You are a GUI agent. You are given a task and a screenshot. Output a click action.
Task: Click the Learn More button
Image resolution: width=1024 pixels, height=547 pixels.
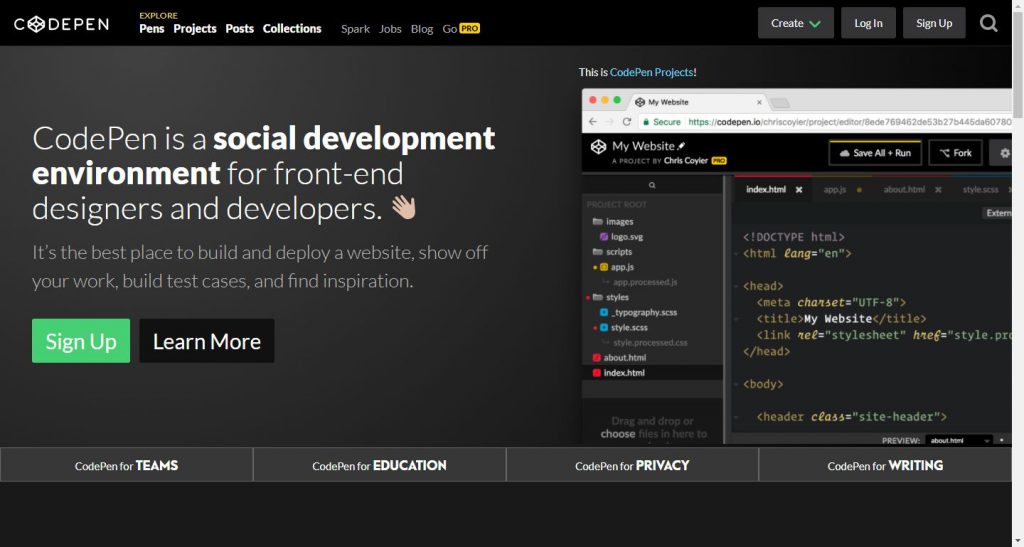pyautogui.click(x=206, y=341)
